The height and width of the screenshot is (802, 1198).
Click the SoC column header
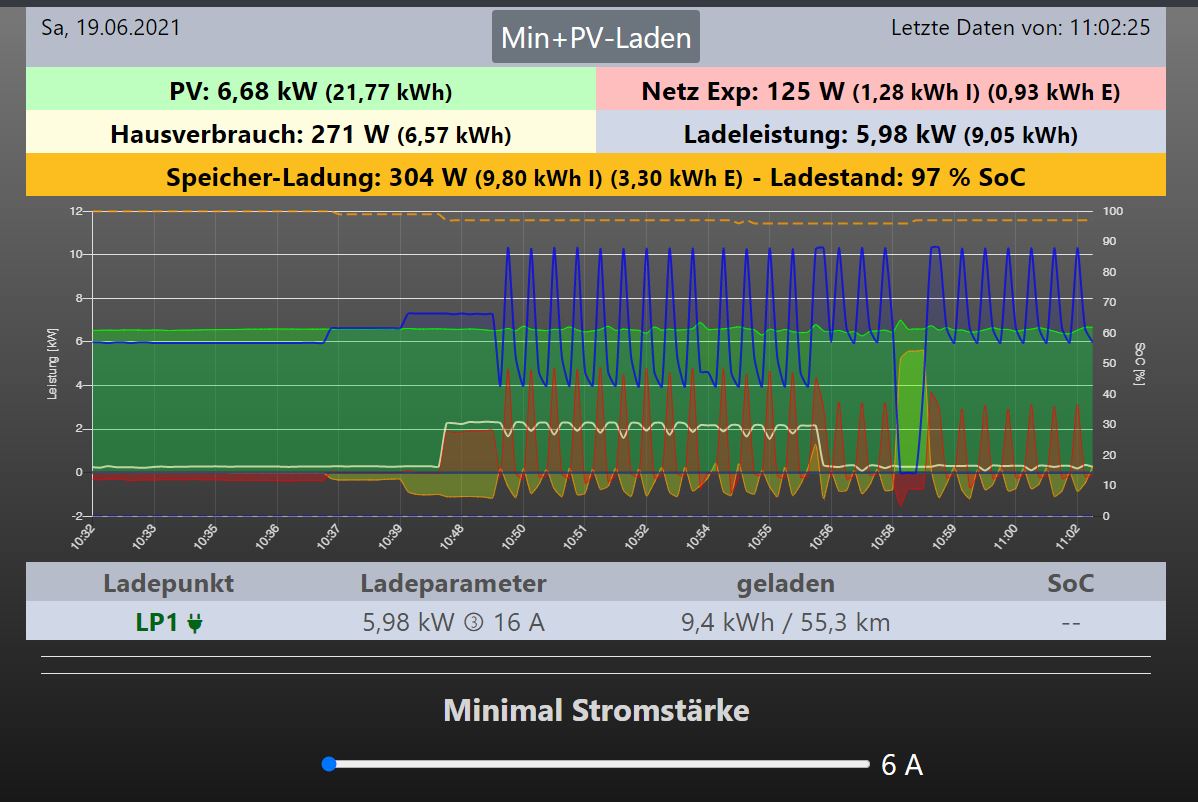pyautogui.click(x=1070, y=583)
